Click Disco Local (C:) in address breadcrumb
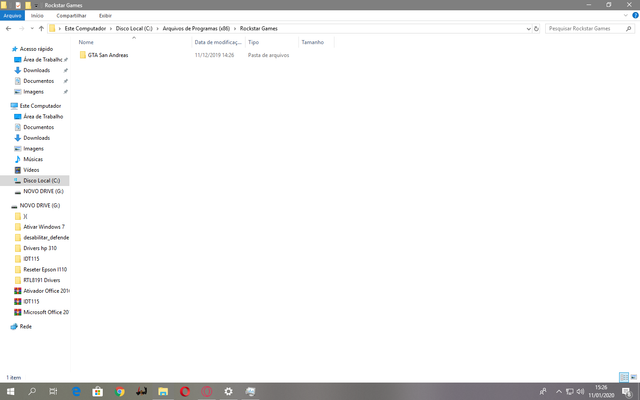This screenshot has width=640, height=400. coord(134,29)
